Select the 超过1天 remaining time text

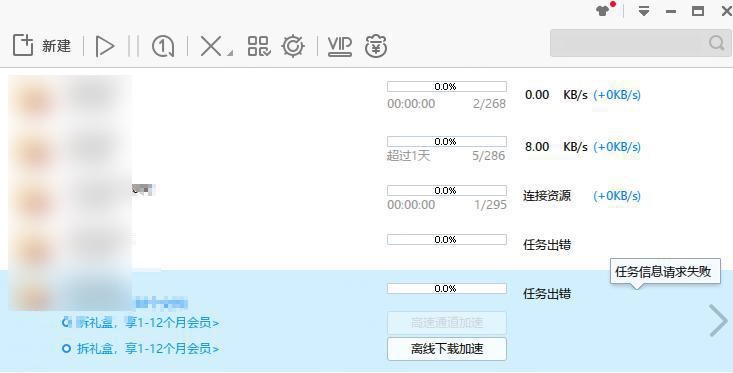coord(408,156)
